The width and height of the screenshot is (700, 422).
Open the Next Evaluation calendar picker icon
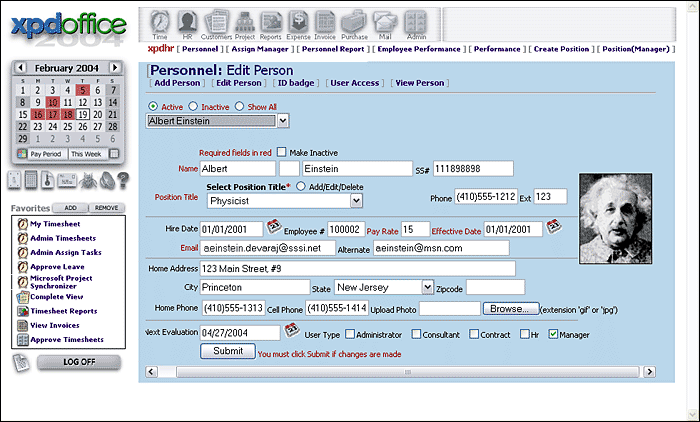coord(291,329)
